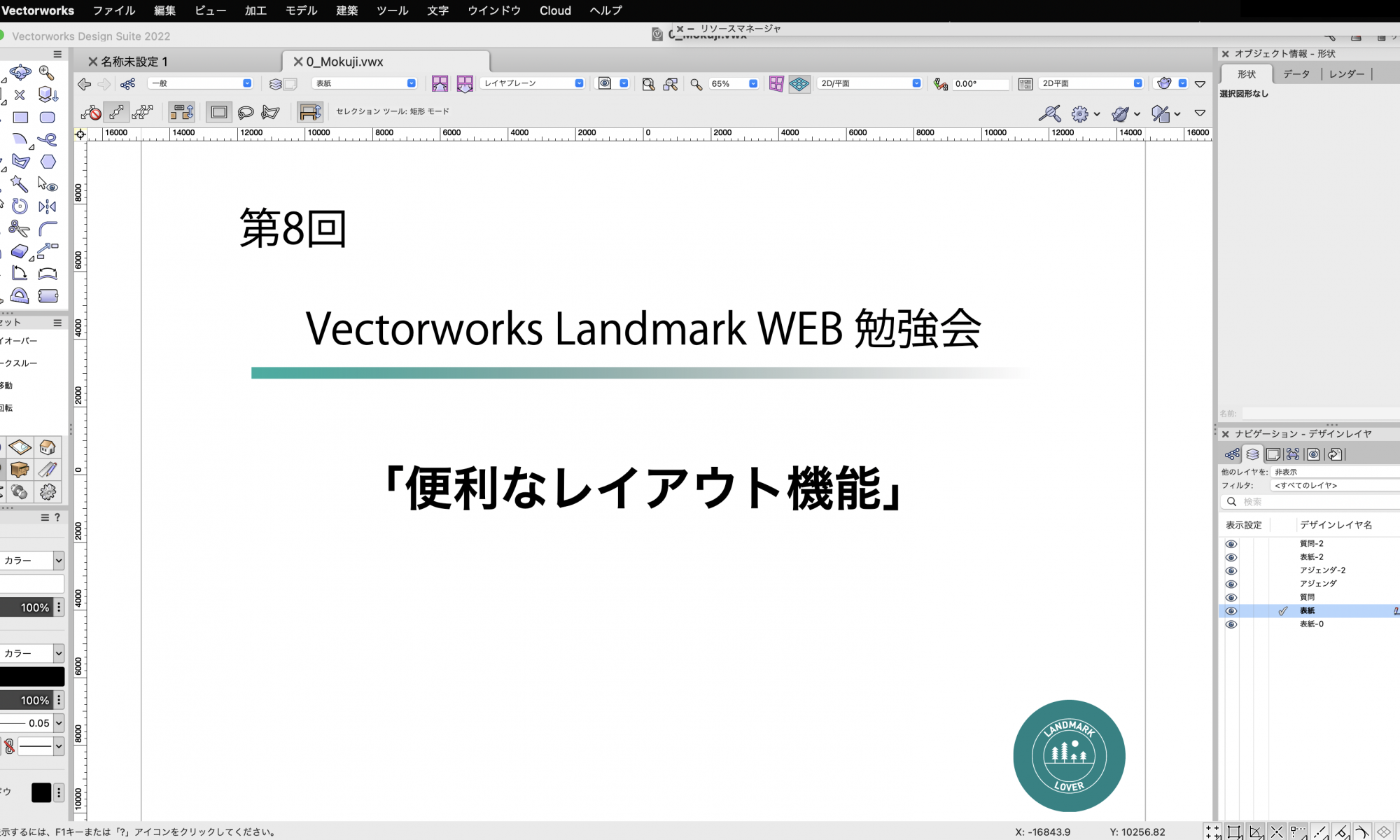Toggle visibility of layer 質問-2

(1231, 544)
